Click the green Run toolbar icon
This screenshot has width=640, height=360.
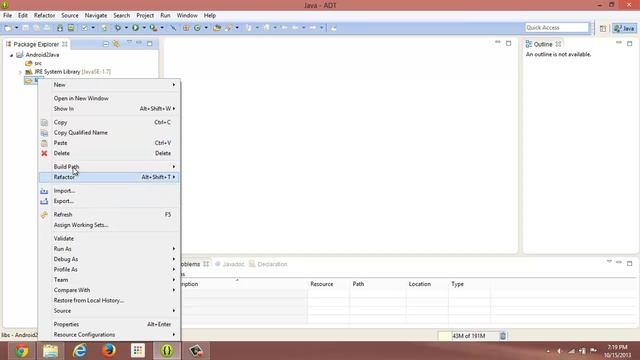click(135, 28)
